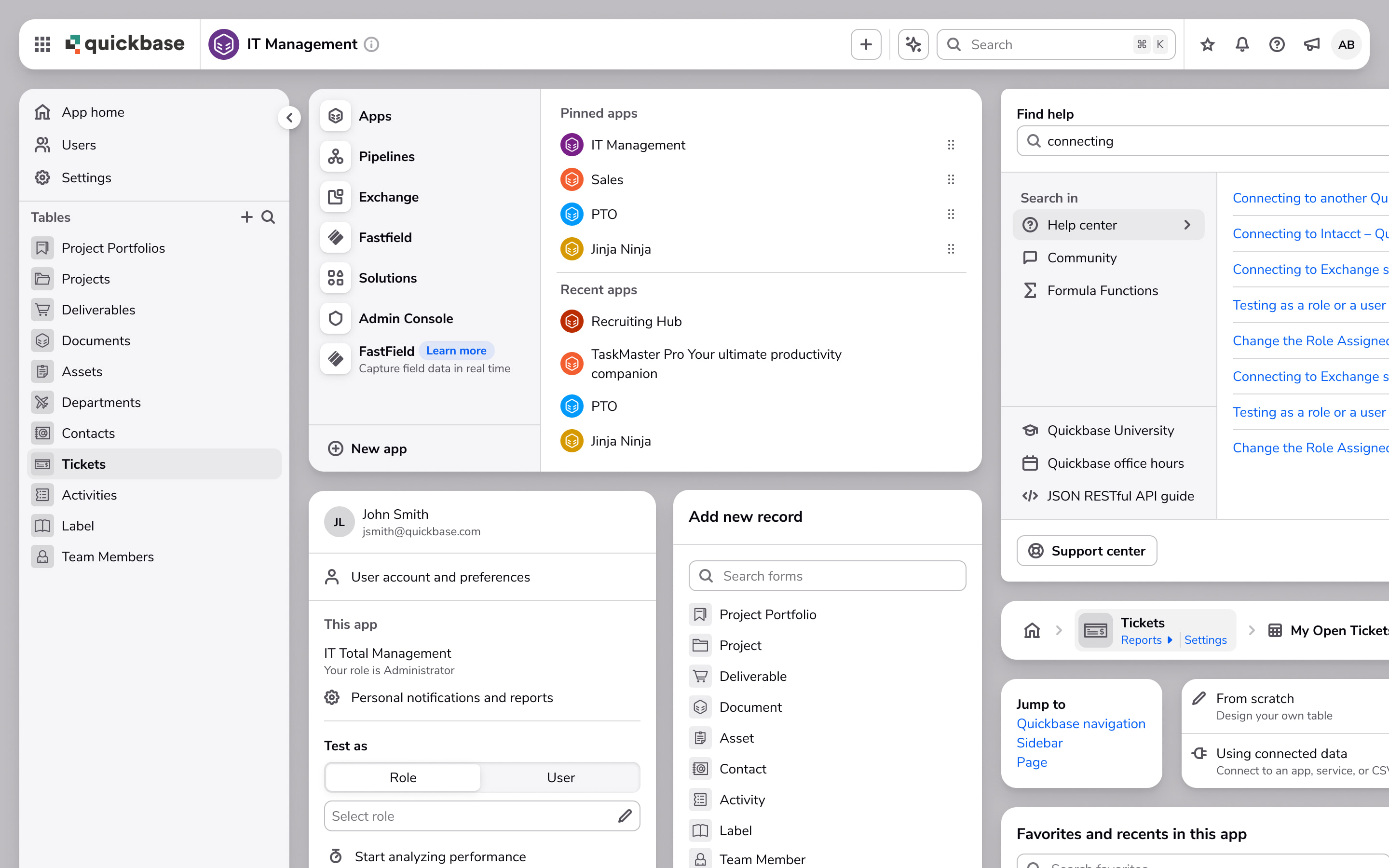Click the home icon in breadcrumb
This screenshot has width=1389, height=868.
[x=1032, y=630]
